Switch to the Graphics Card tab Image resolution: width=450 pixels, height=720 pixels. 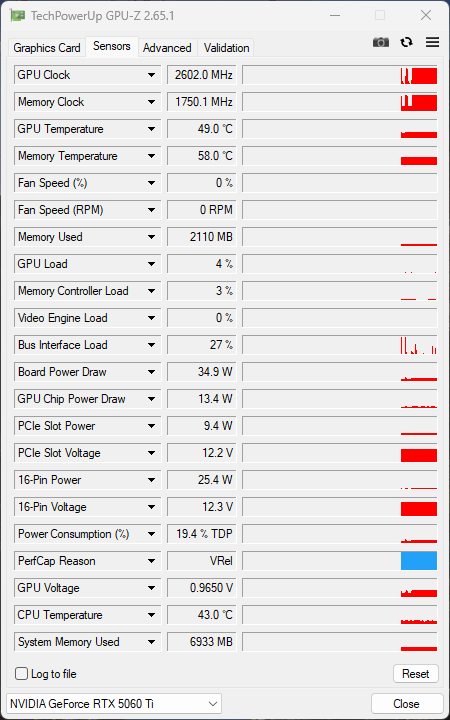click(x=47, y=48)
